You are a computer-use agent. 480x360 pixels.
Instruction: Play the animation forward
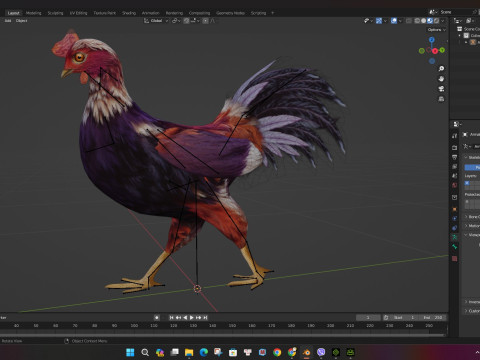coord(192,318)
